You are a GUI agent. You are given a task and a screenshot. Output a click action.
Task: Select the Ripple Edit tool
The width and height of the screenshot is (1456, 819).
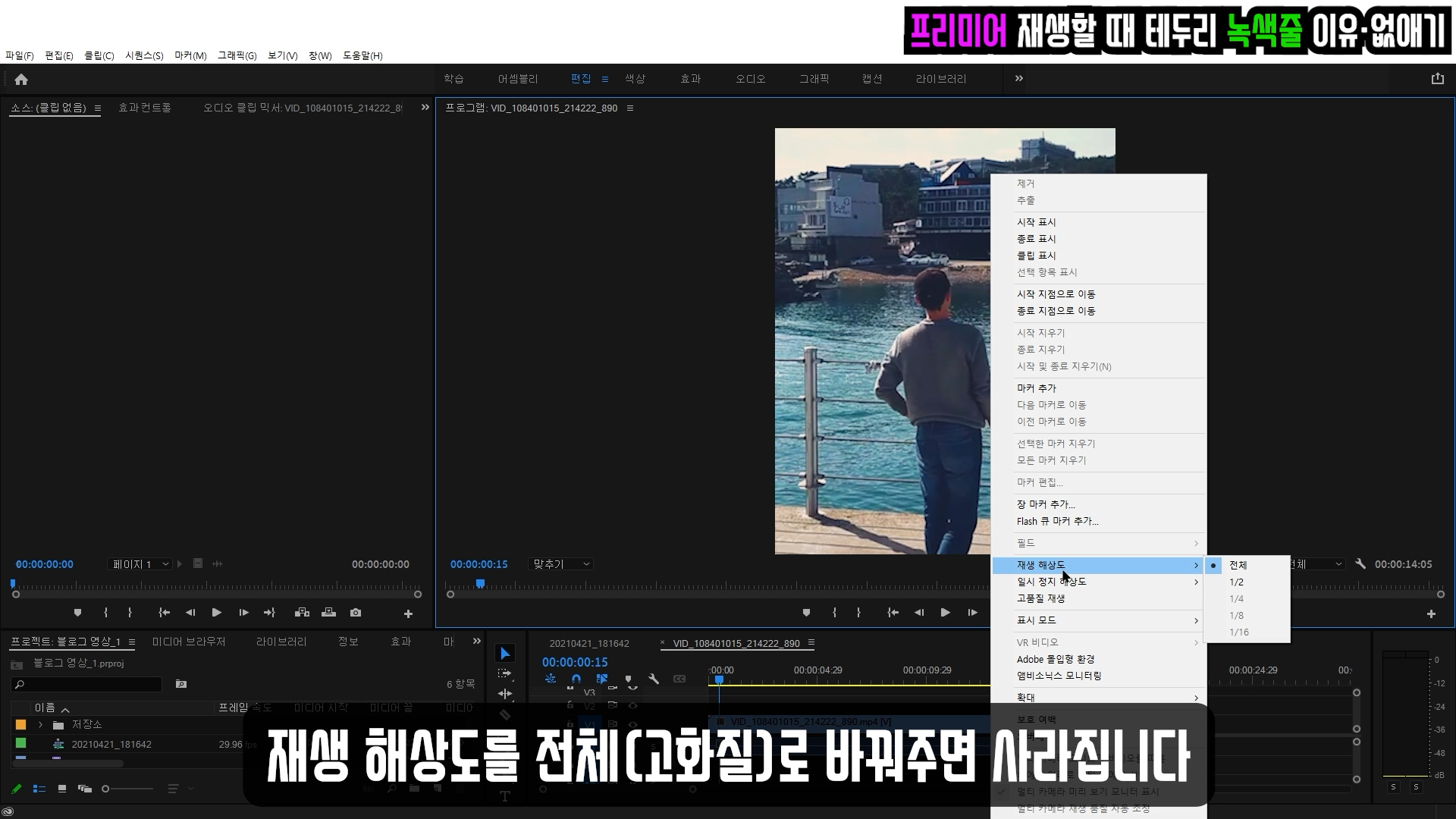tap(505, 694)
